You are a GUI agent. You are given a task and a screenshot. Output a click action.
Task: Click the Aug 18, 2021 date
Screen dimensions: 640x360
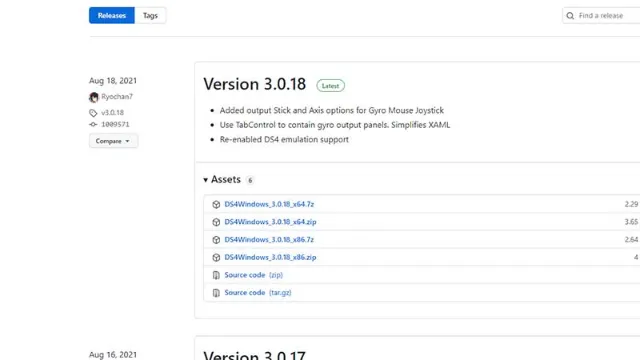113,81
